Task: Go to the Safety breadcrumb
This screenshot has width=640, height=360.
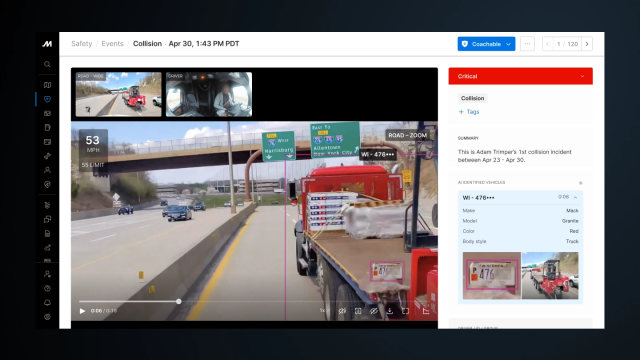Action: (x=82, y=44)
